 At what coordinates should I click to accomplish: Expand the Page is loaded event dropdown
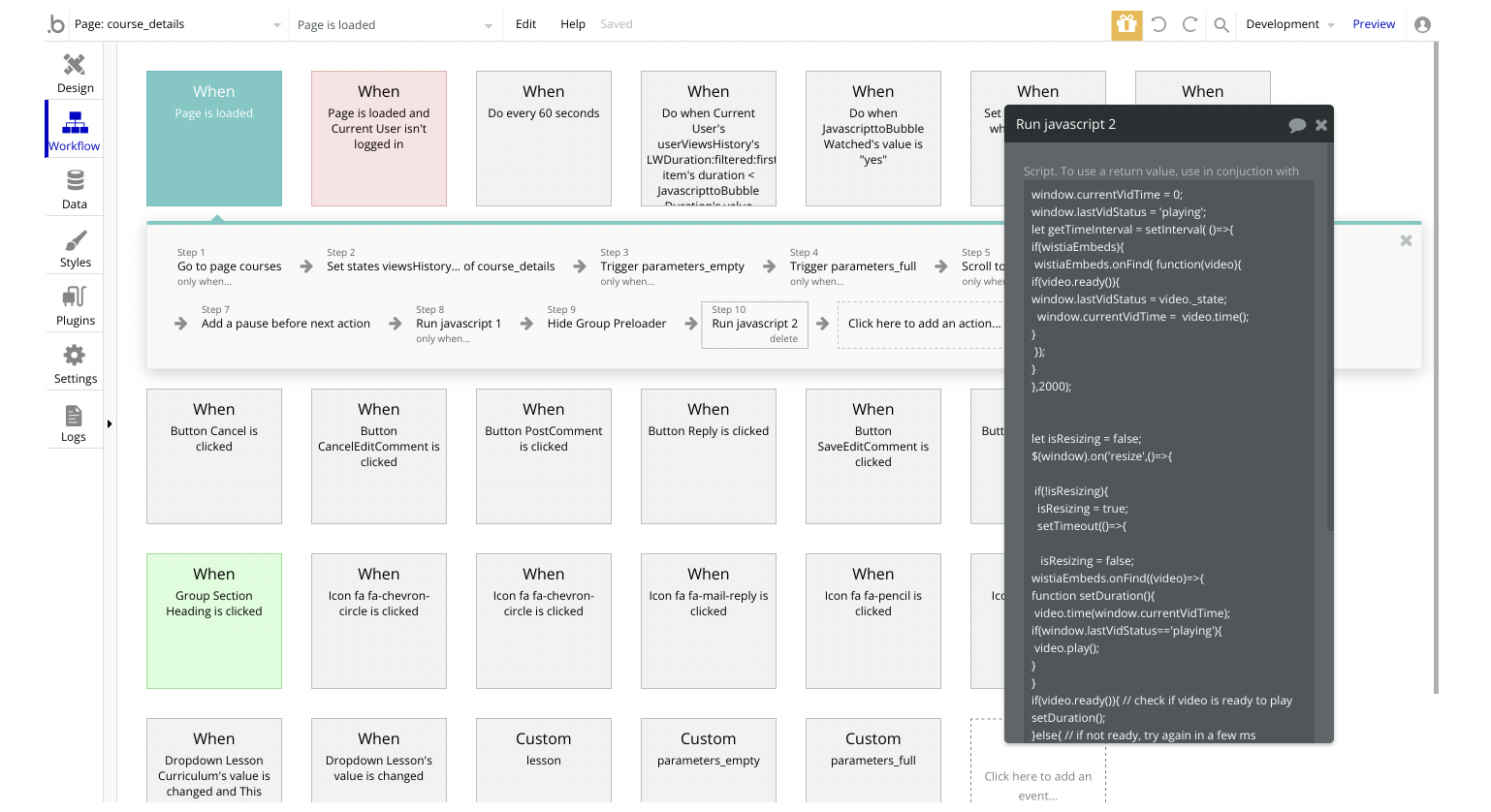[x=488, y=25]
